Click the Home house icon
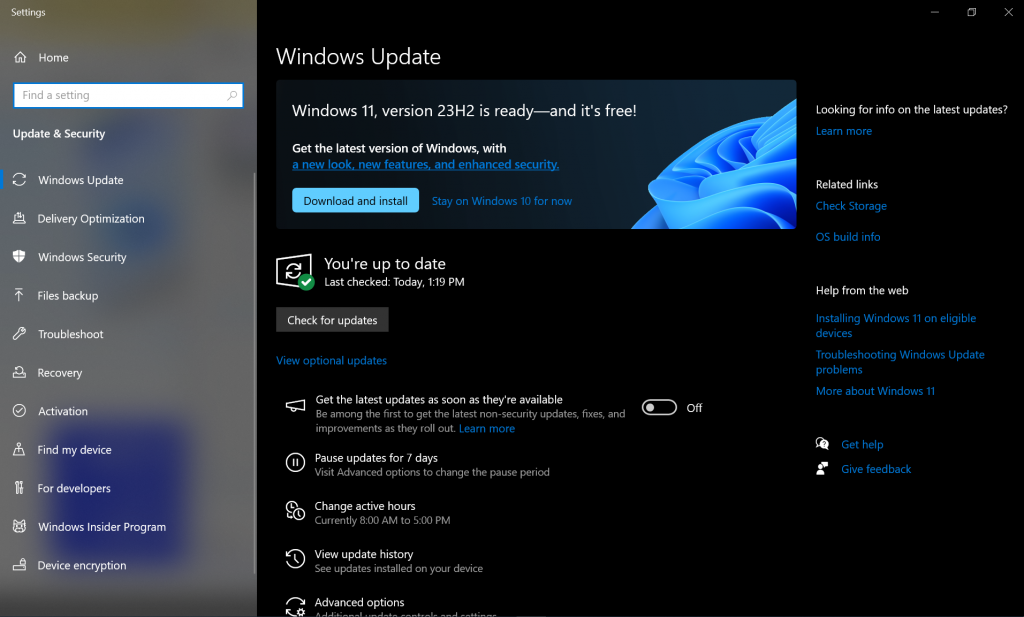This screenshot has width=1024, height=617. pyautogui.click(x=20, y=57)
